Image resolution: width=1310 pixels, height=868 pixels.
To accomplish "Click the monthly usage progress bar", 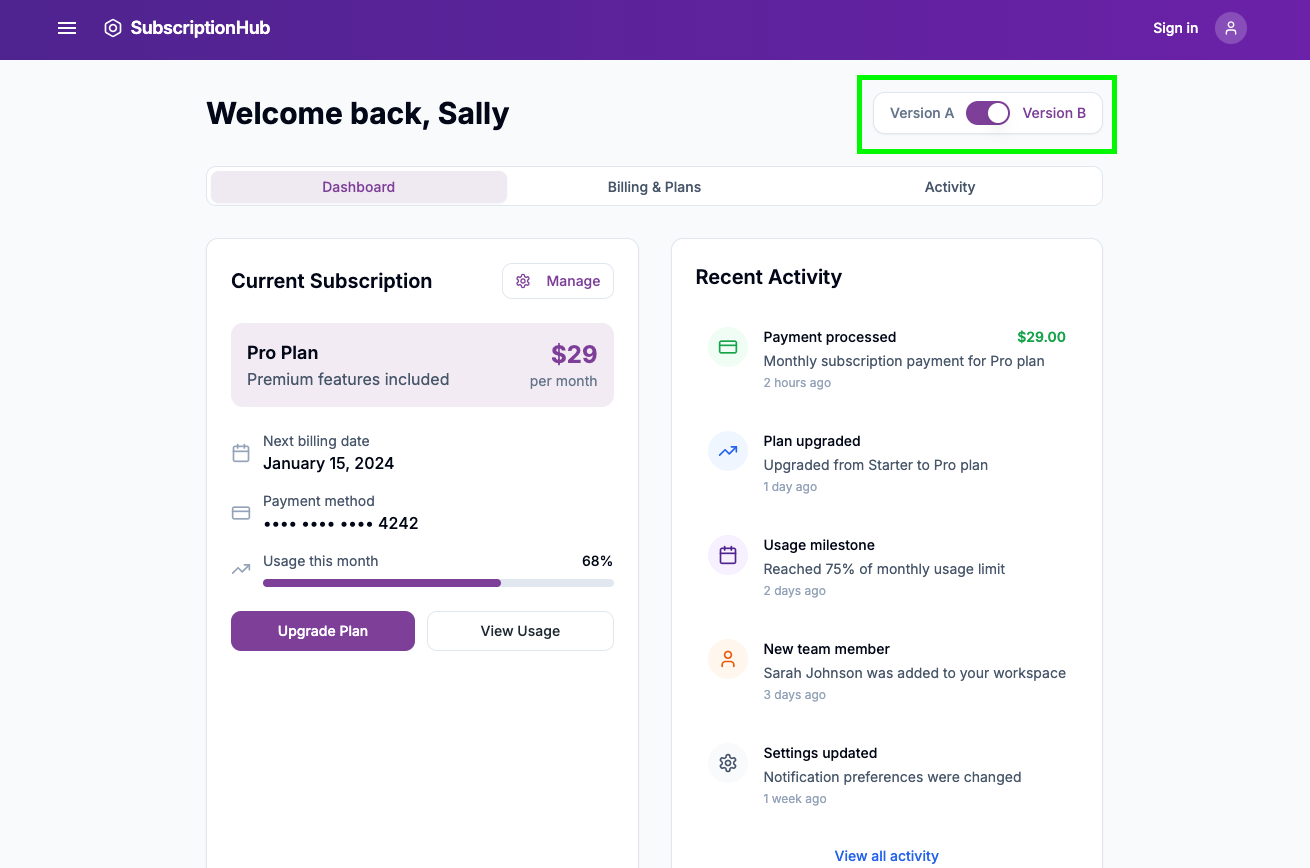I will point(438,583).
